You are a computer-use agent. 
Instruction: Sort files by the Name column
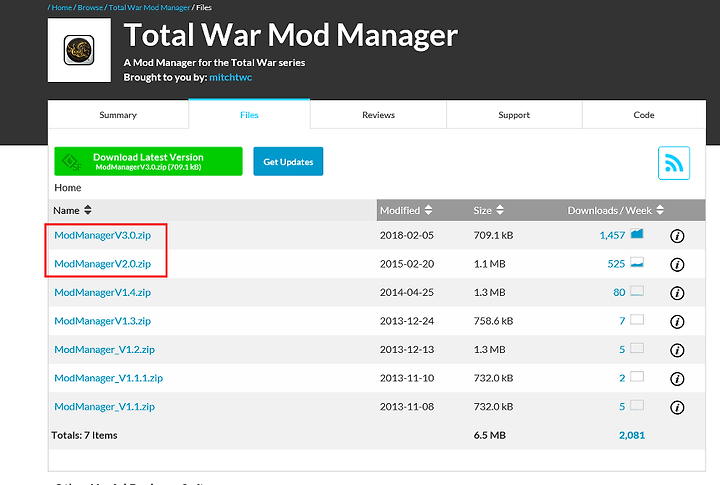coord(73,210)
